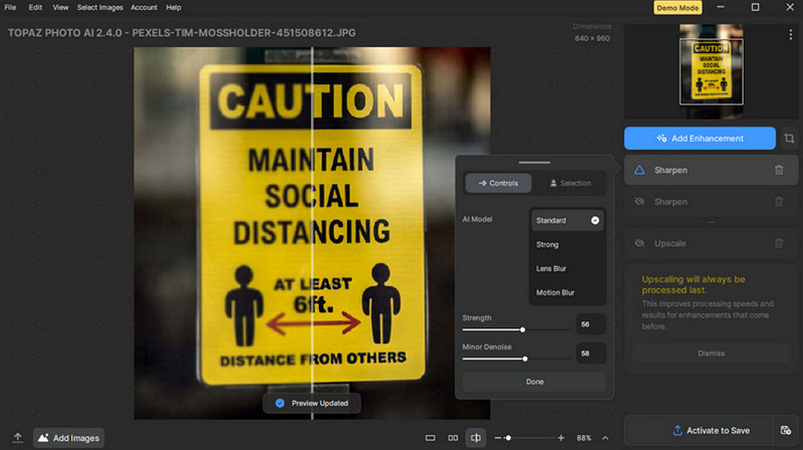The height and width of the screenshot is (450, 803).
Task: Click the zoom slider handle
Action: 508,438
